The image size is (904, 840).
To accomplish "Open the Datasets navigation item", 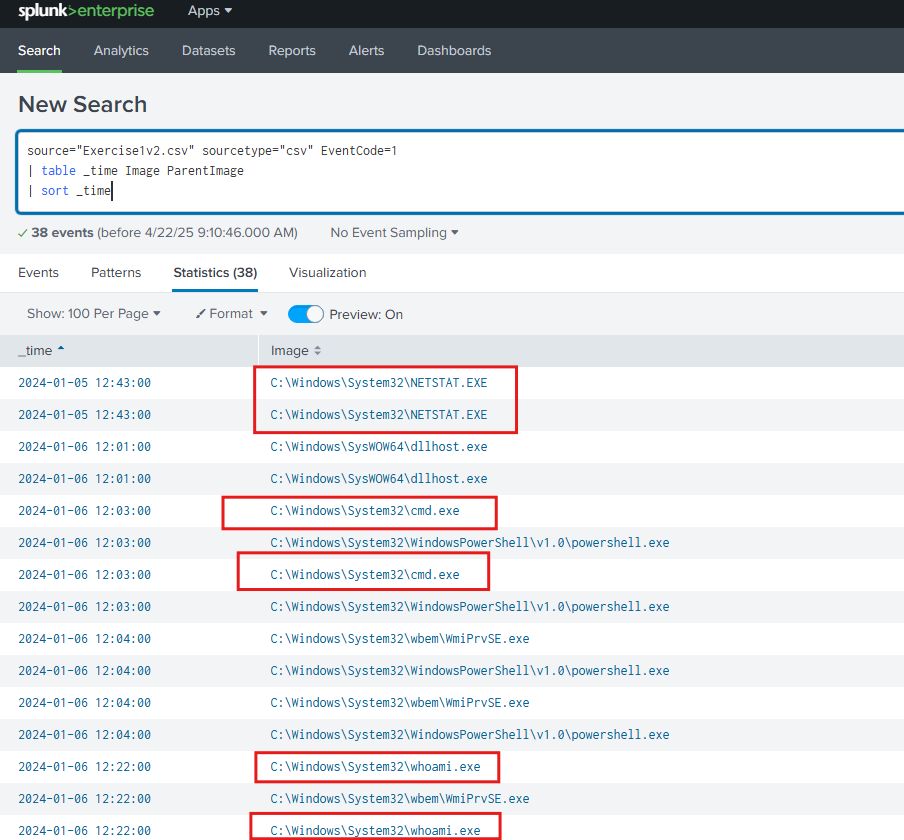I will point(208,51).
